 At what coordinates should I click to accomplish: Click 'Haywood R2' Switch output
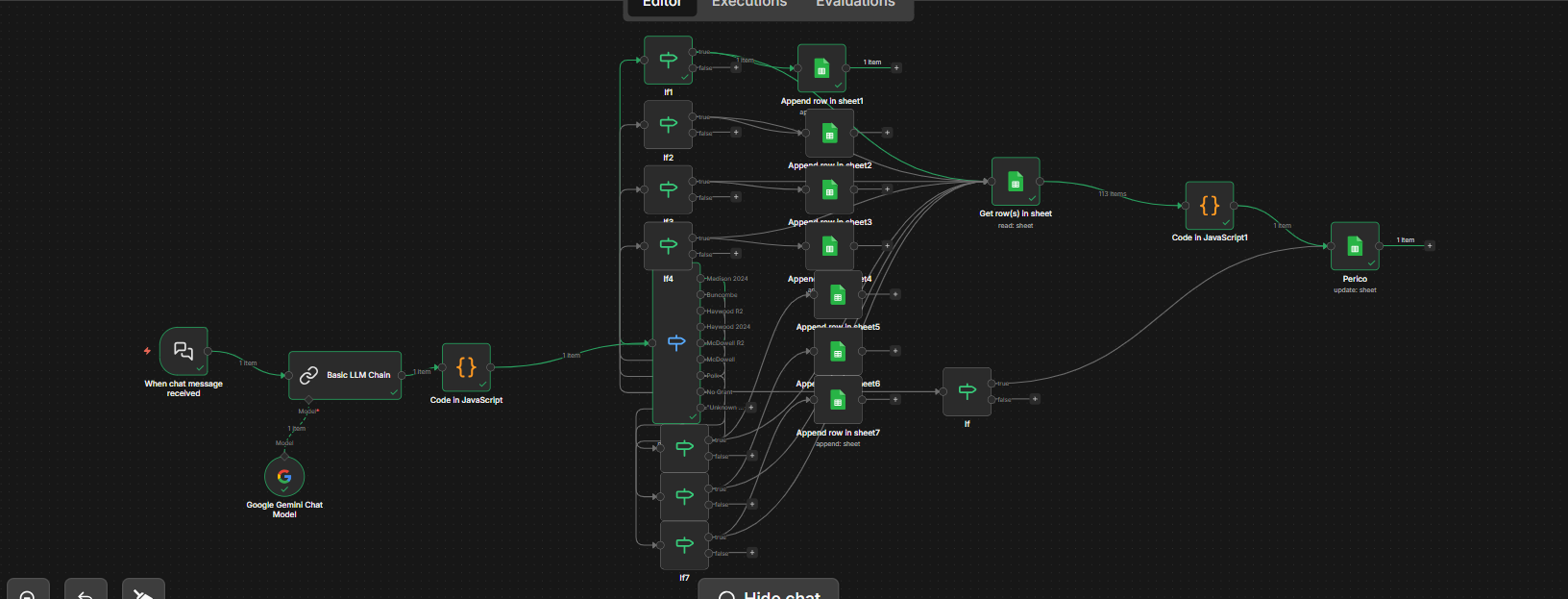(702, 312)
